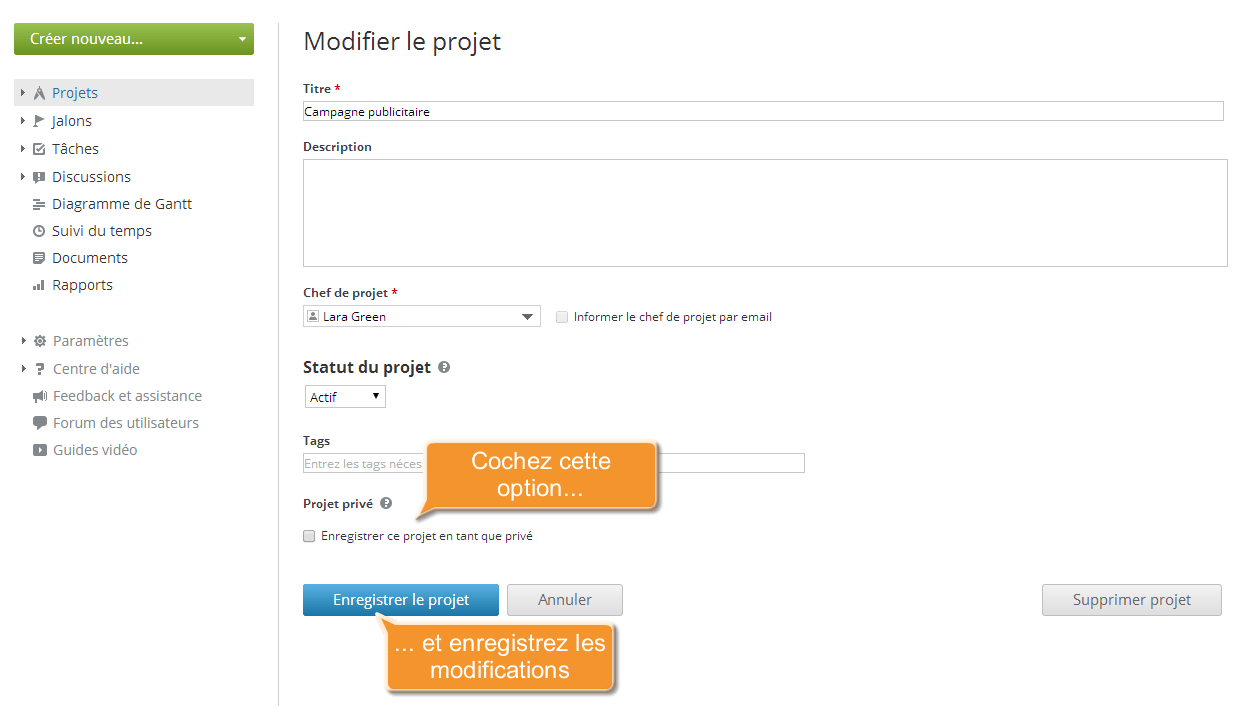Screen dimensions: 1238x706
Task: Open the Lara Green project manager dropdown
Action: (422, 317)
